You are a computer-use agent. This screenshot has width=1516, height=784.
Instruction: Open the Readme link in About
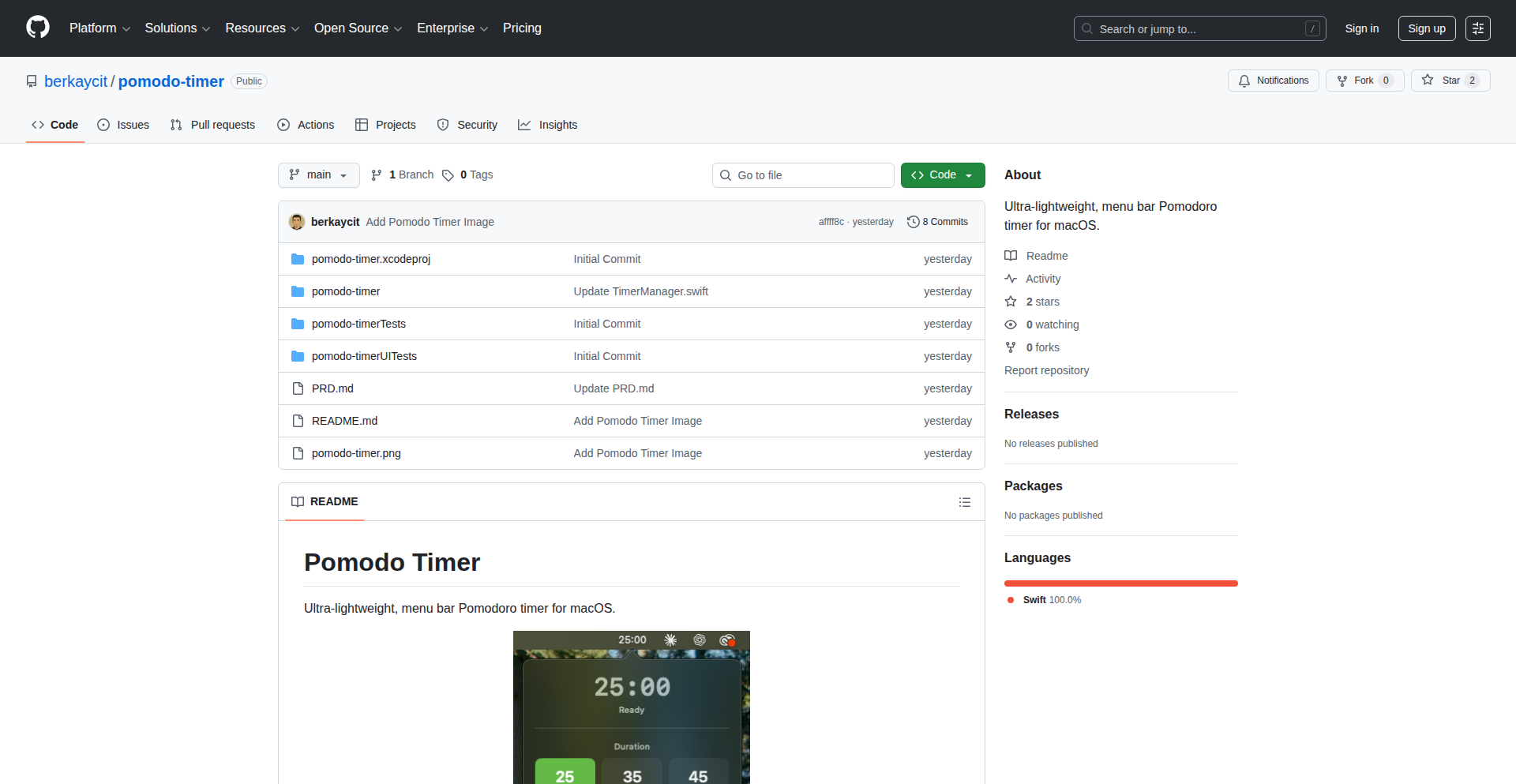(x=1036, y=256)
